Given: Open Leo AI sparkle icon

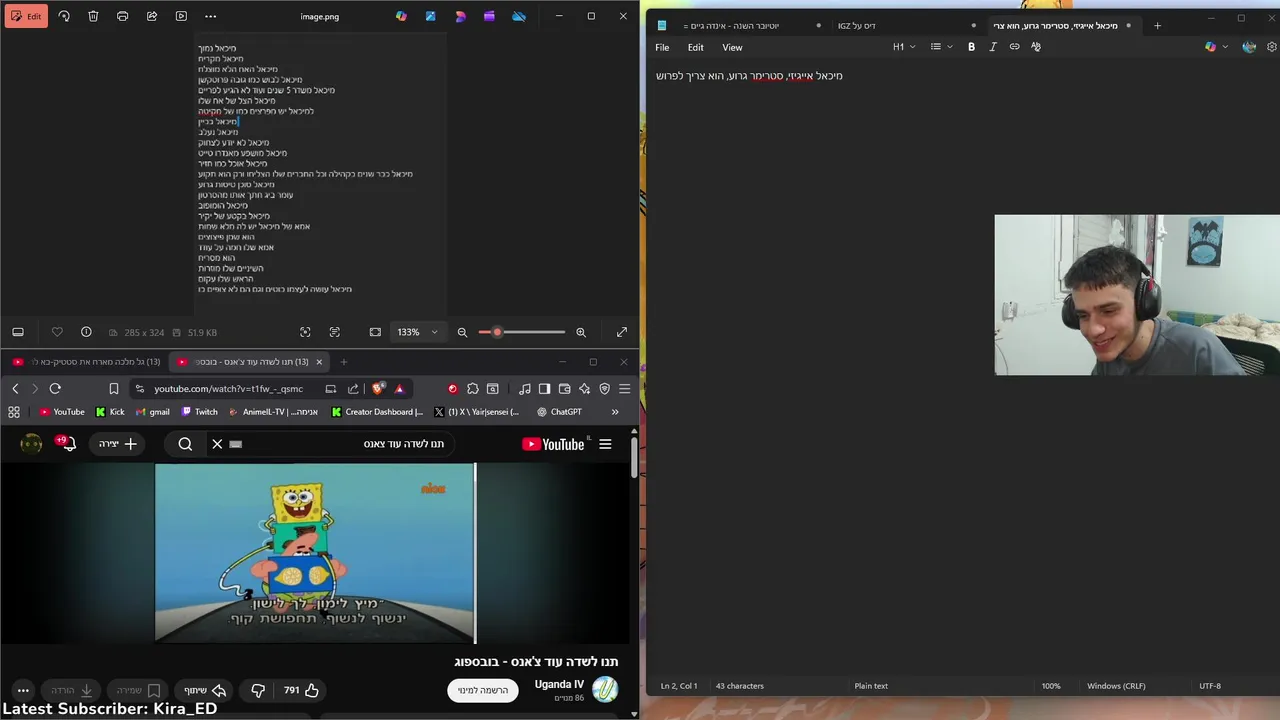Looking at the screenshot, I should tap(584, 389).
